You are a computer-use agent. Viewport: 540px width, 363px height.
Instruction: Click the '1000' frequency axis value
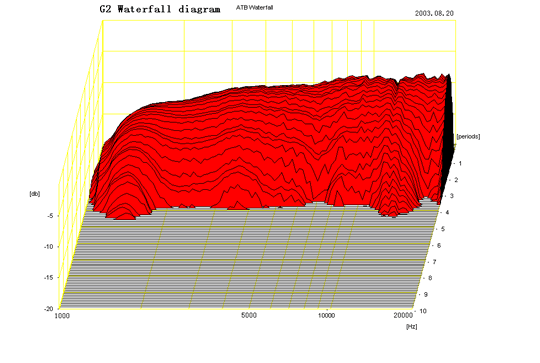pyautogui.click(x=62, y=316)
